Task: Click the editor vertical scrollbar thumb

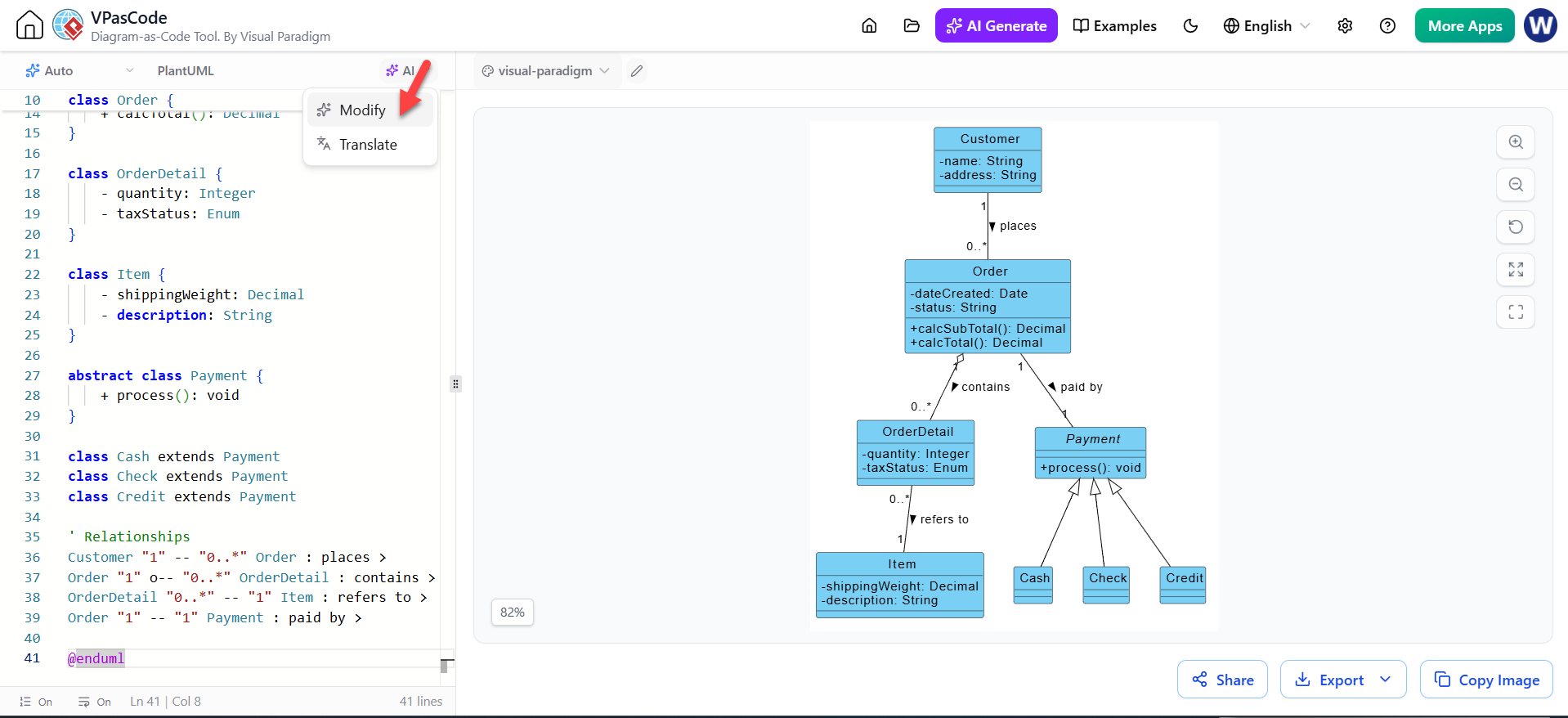Action: (x=444, y=666)
